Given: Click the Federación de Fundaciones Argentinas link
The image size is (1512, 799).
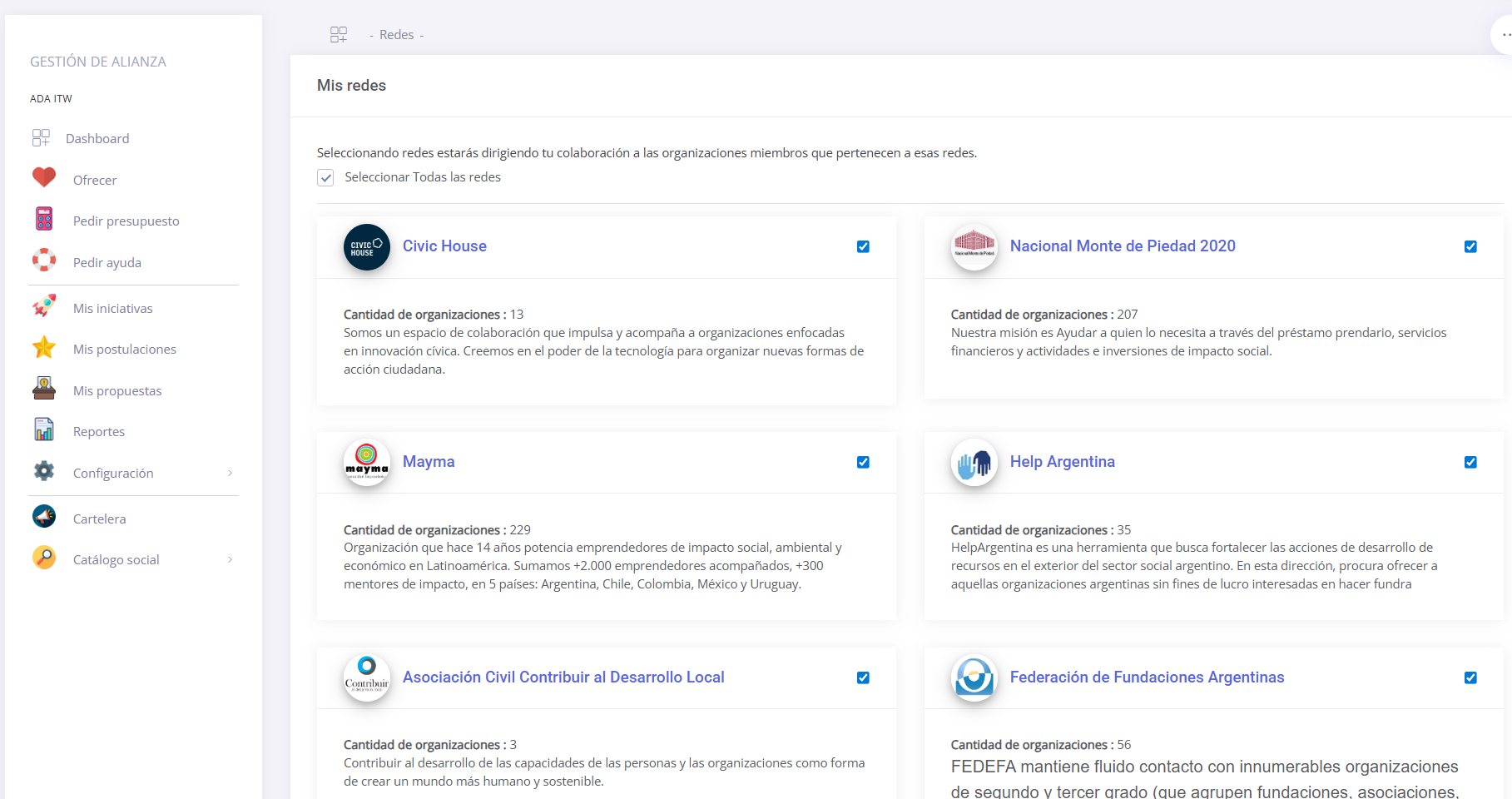Looking at the screenshot, I should (1148, 677).
